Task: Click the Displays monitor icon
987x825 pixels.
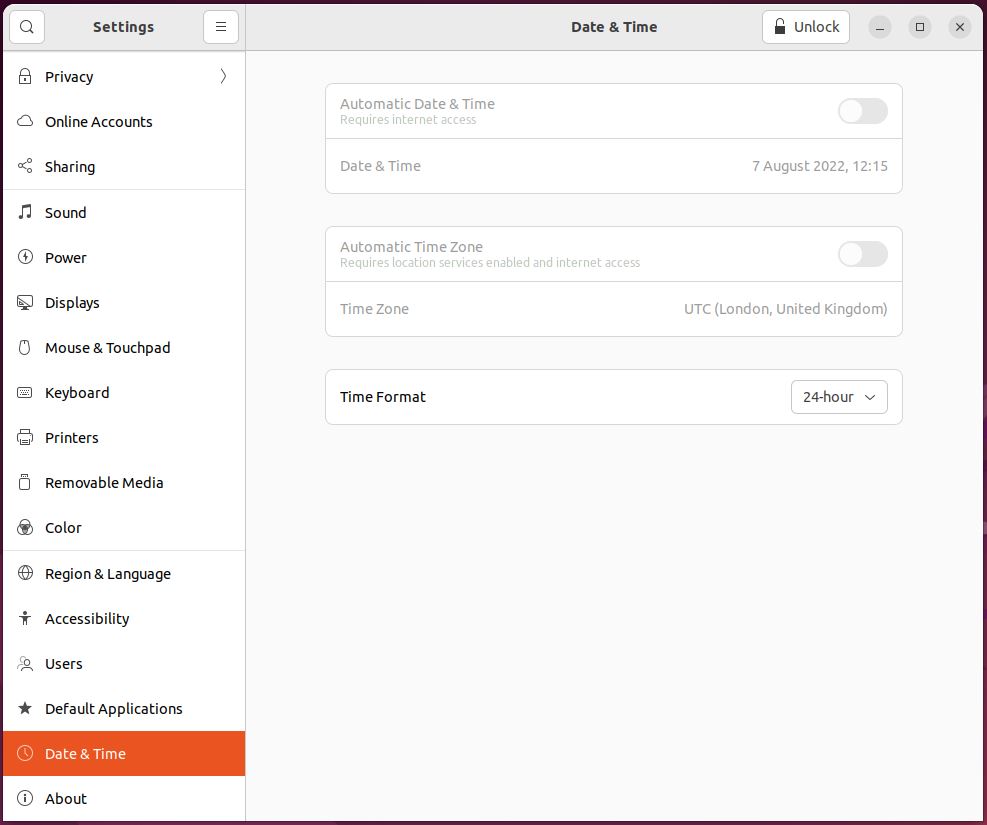Action: click(x=26, y=302)
